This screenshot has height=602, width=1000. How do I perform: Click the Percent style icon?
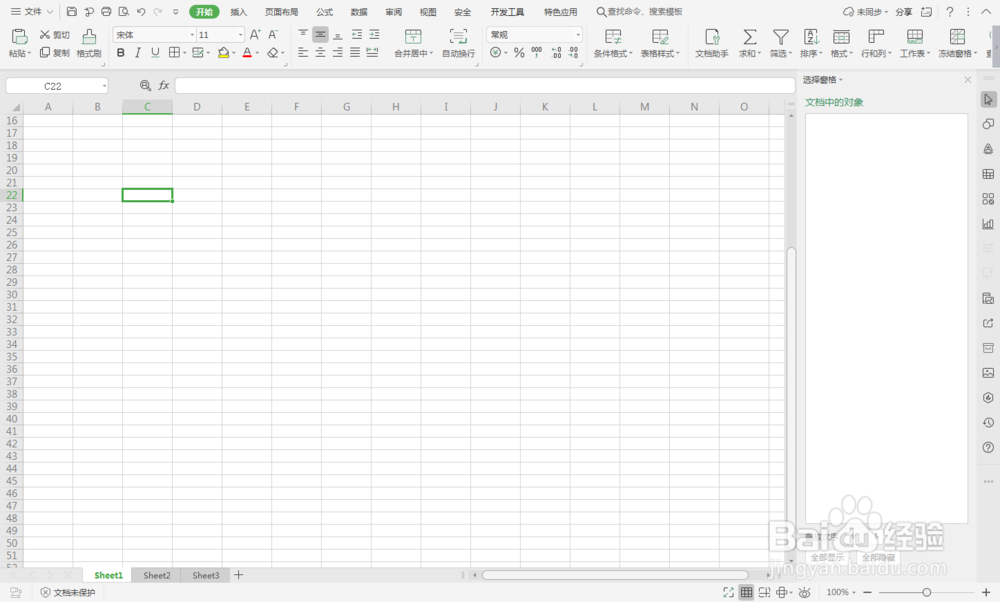click(x=519, y=52)
